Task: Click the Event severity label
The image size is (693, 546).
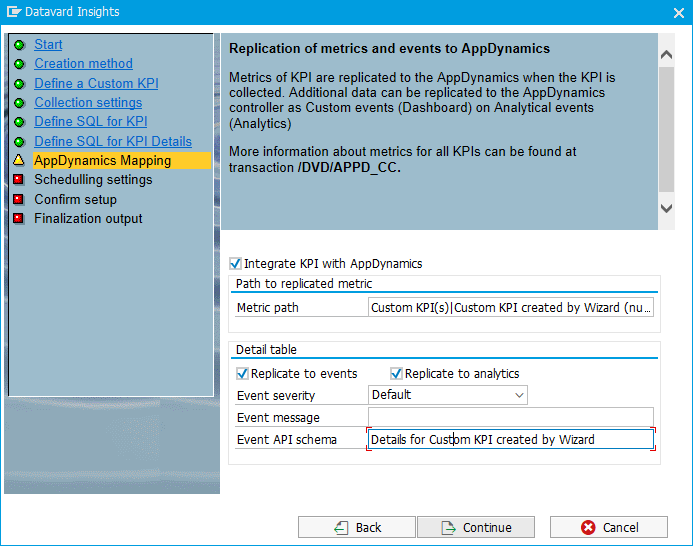Action: (276, 395)
